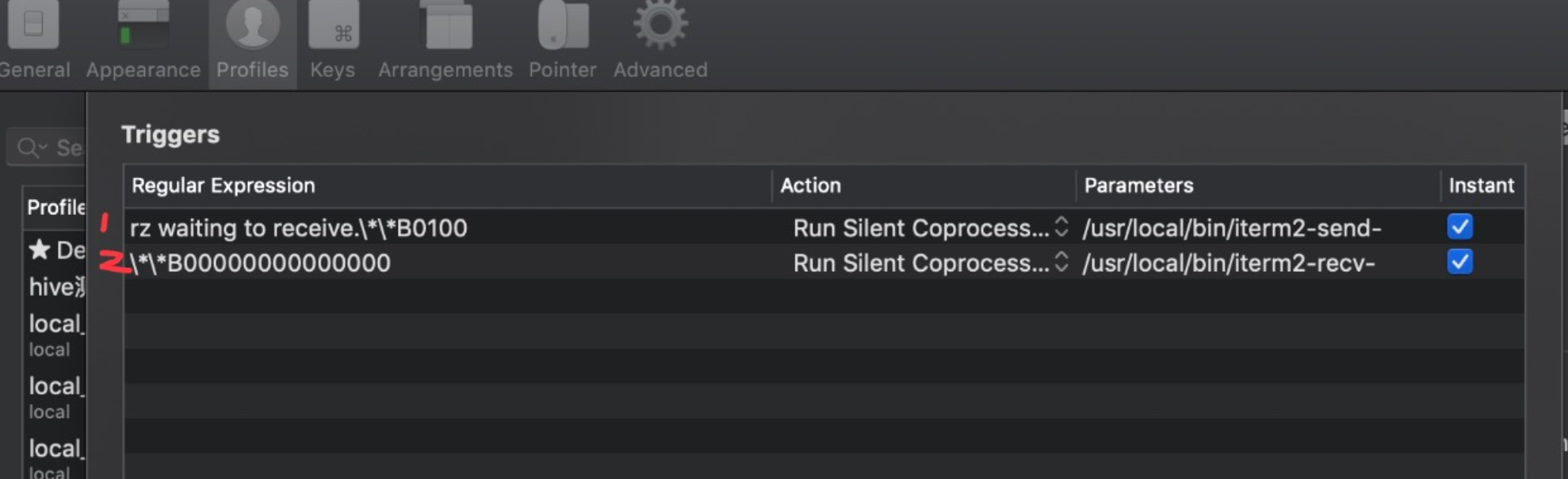Screen dimensions: 1568x479
Task: Click the Regular Expression column header
Action: coord(223,186)
